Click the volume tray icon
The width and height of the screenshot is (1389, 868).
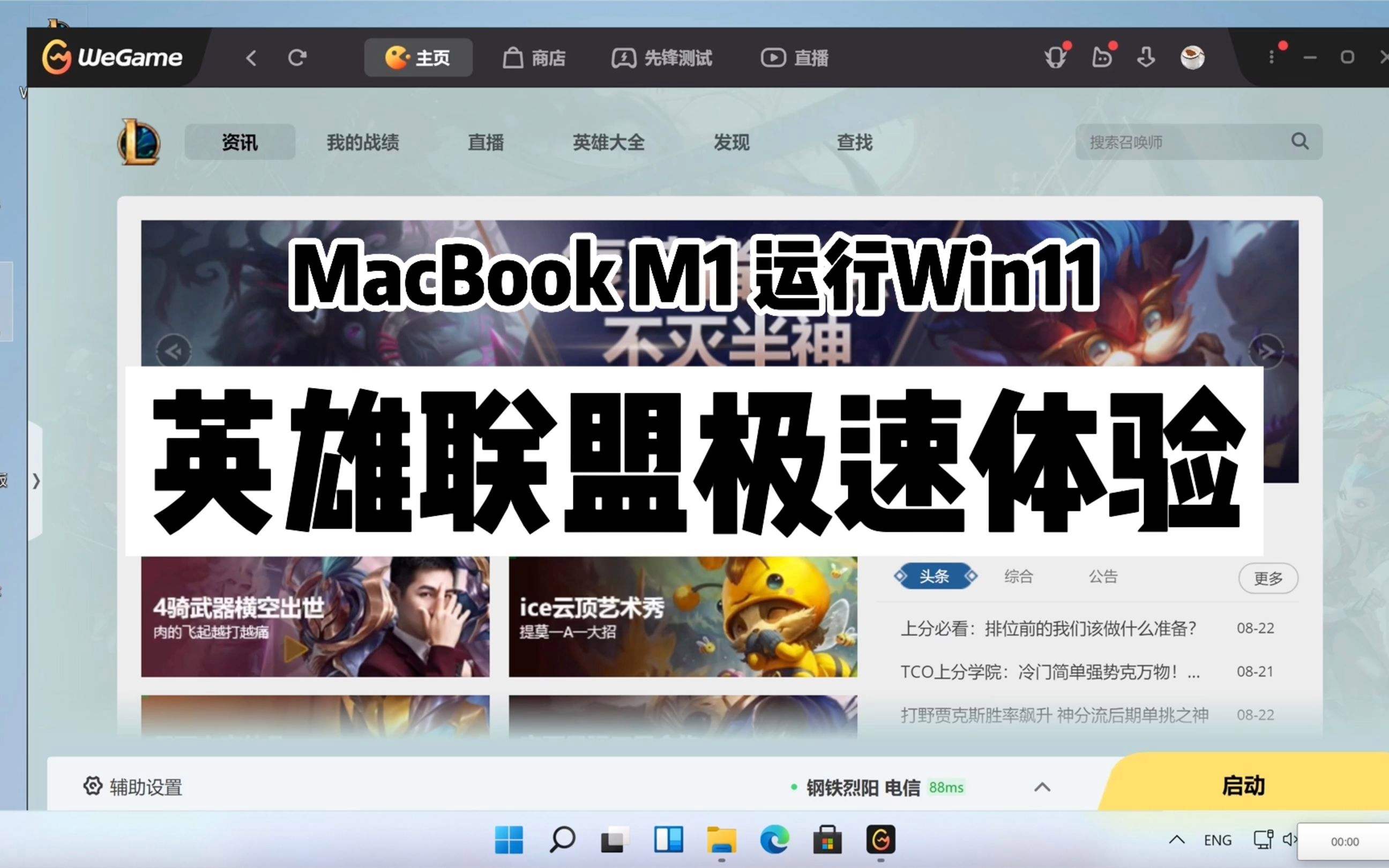click(x=1289, y=840)
